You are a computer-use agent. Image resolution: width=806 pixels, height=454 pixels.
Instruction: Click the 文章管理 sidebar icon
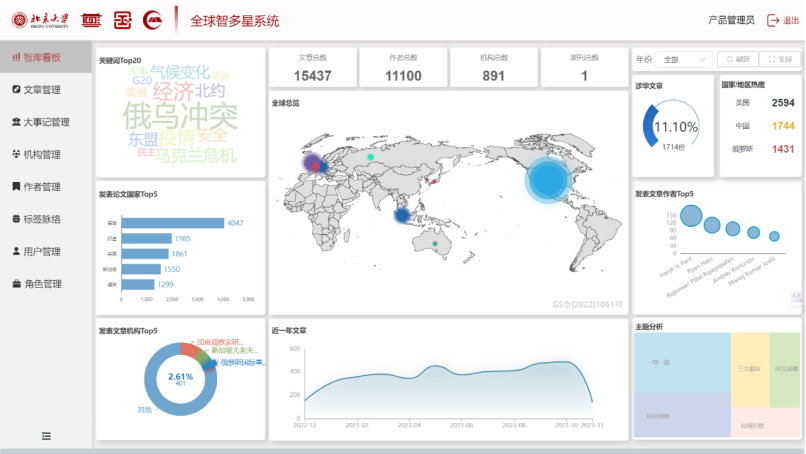[16, 90]
